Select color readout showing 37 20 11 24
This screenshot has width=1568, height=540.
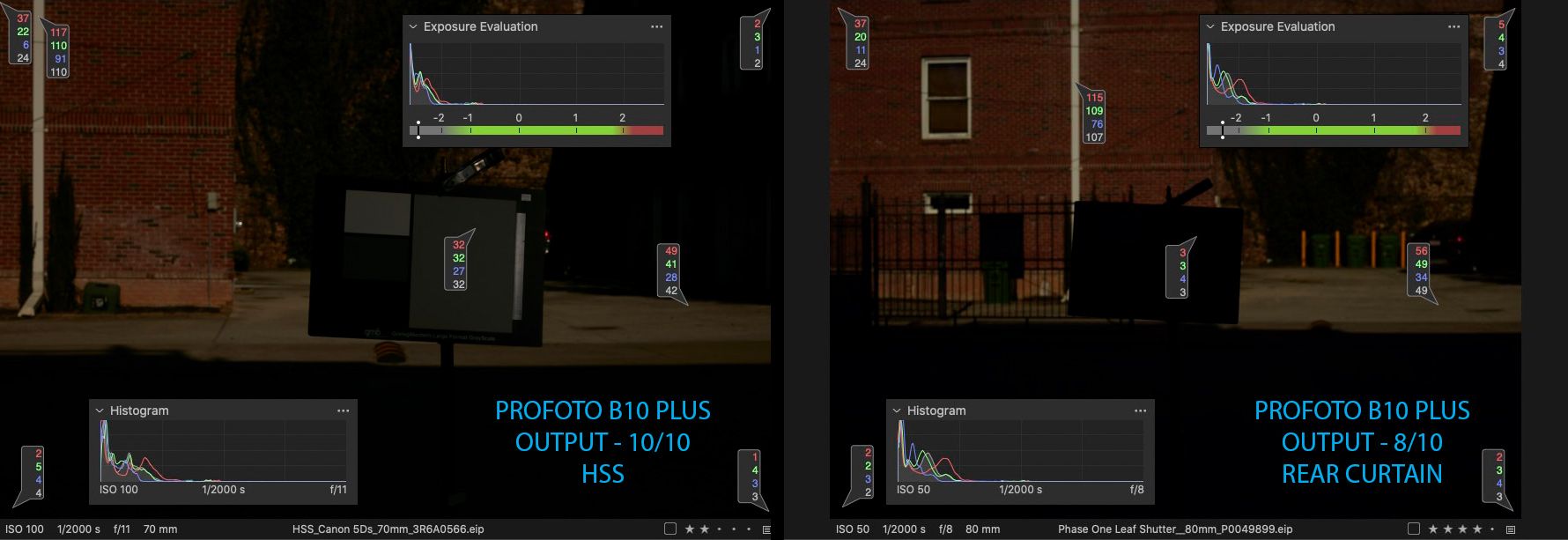[x=860, y=43]
